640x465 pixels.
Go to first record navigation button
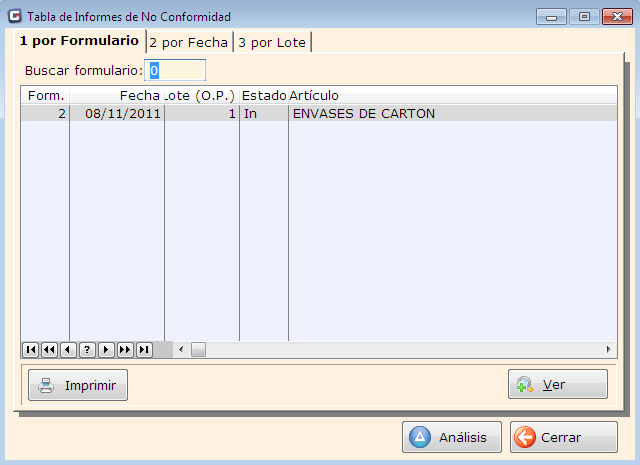(x=31, y=350)
